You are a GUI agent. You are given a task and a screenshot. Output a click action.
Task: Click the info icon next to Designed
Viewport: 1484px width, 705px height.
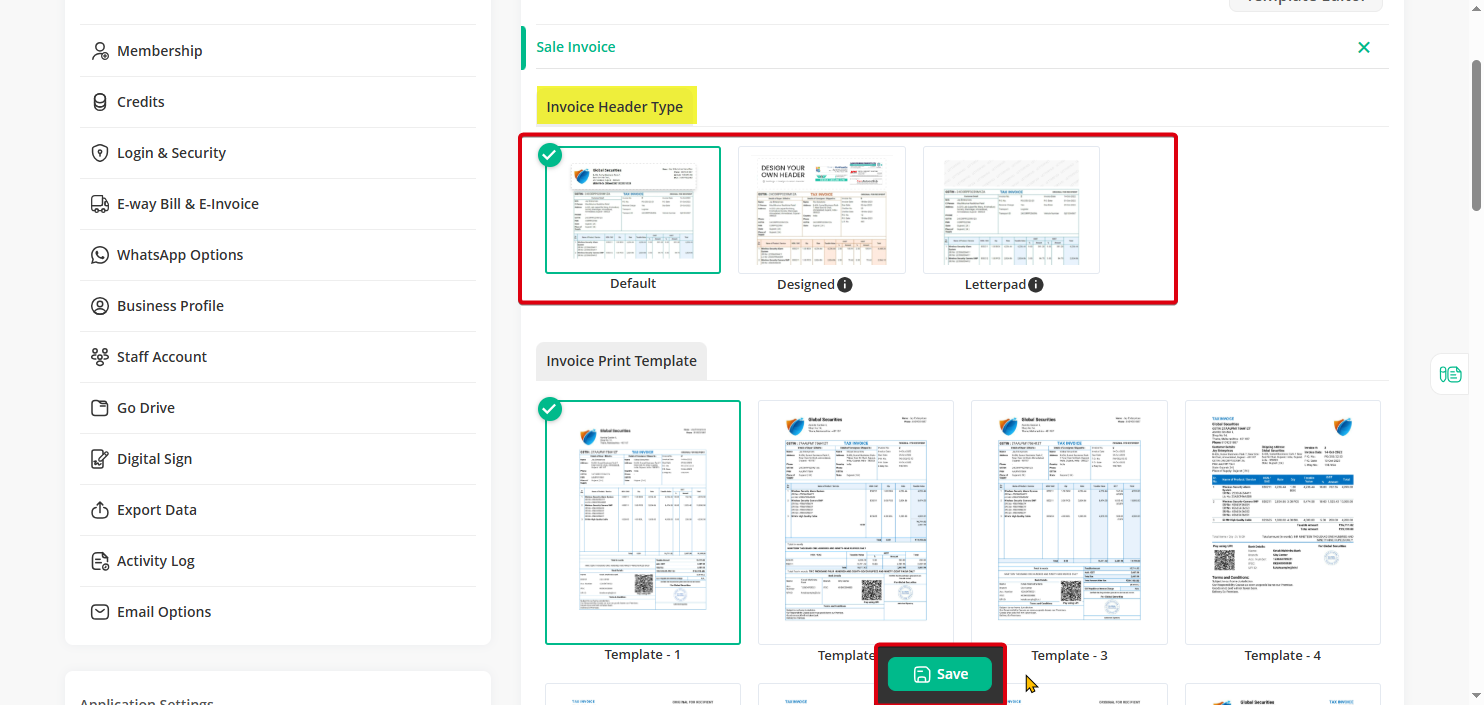845,285
